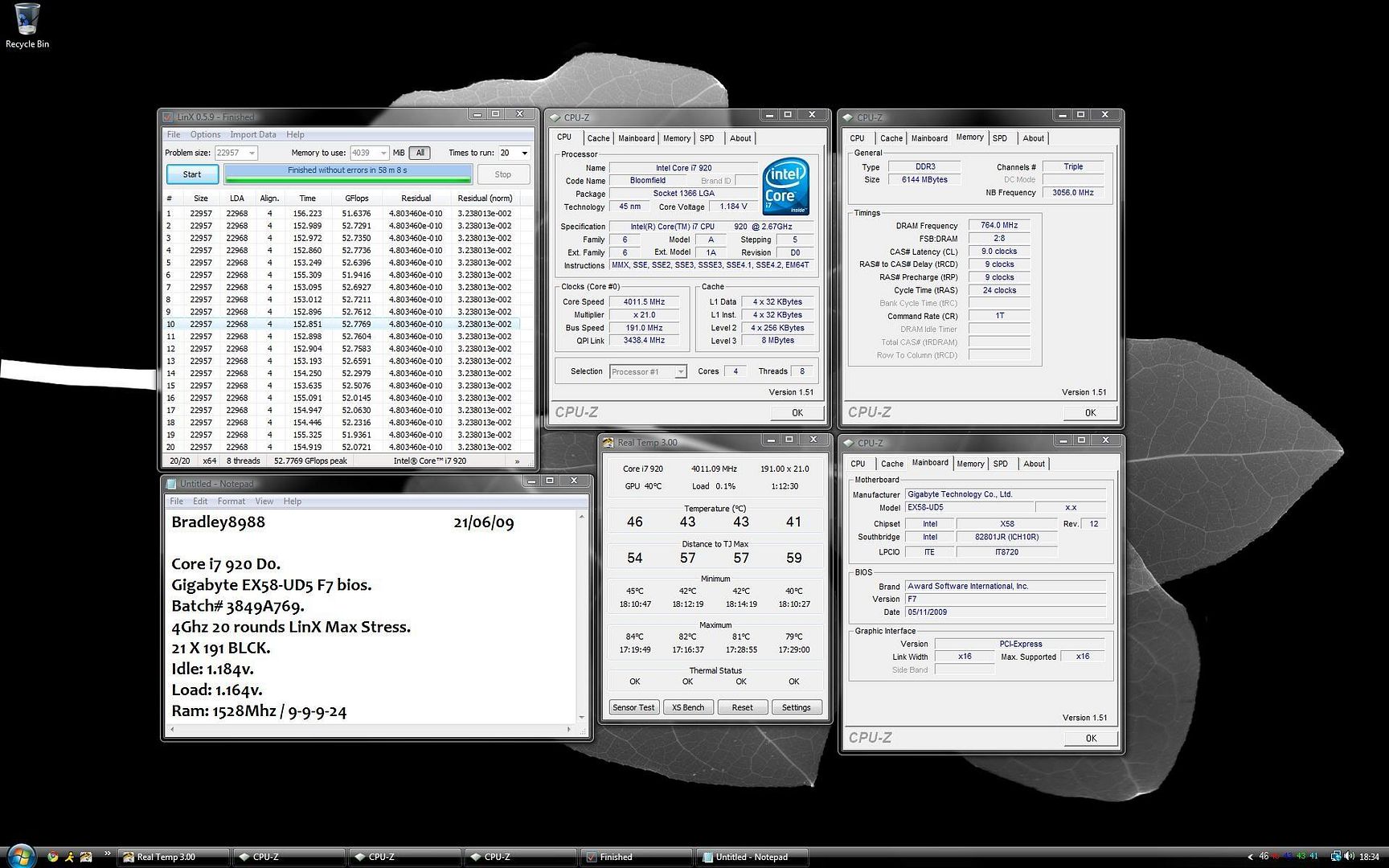Show hidden tray icons arrow
The width and height of the screenshot is (1389, 868).
[x=1250, y=857]
